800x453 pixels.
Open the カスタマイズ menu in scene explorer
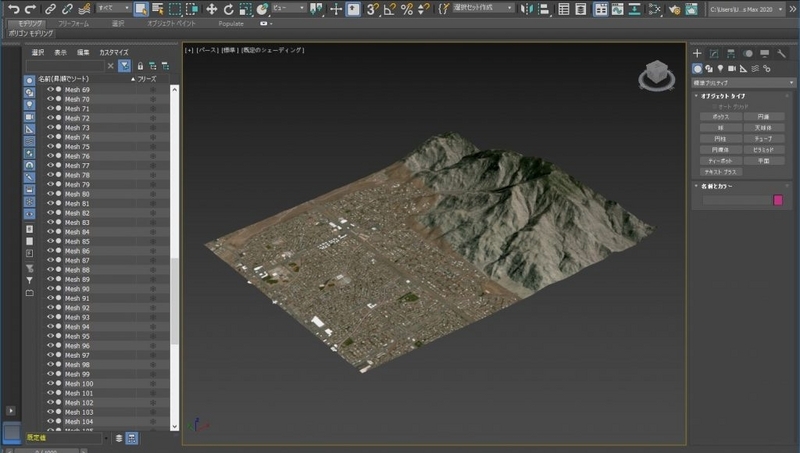pyautogui.click(x=114, y=52)
